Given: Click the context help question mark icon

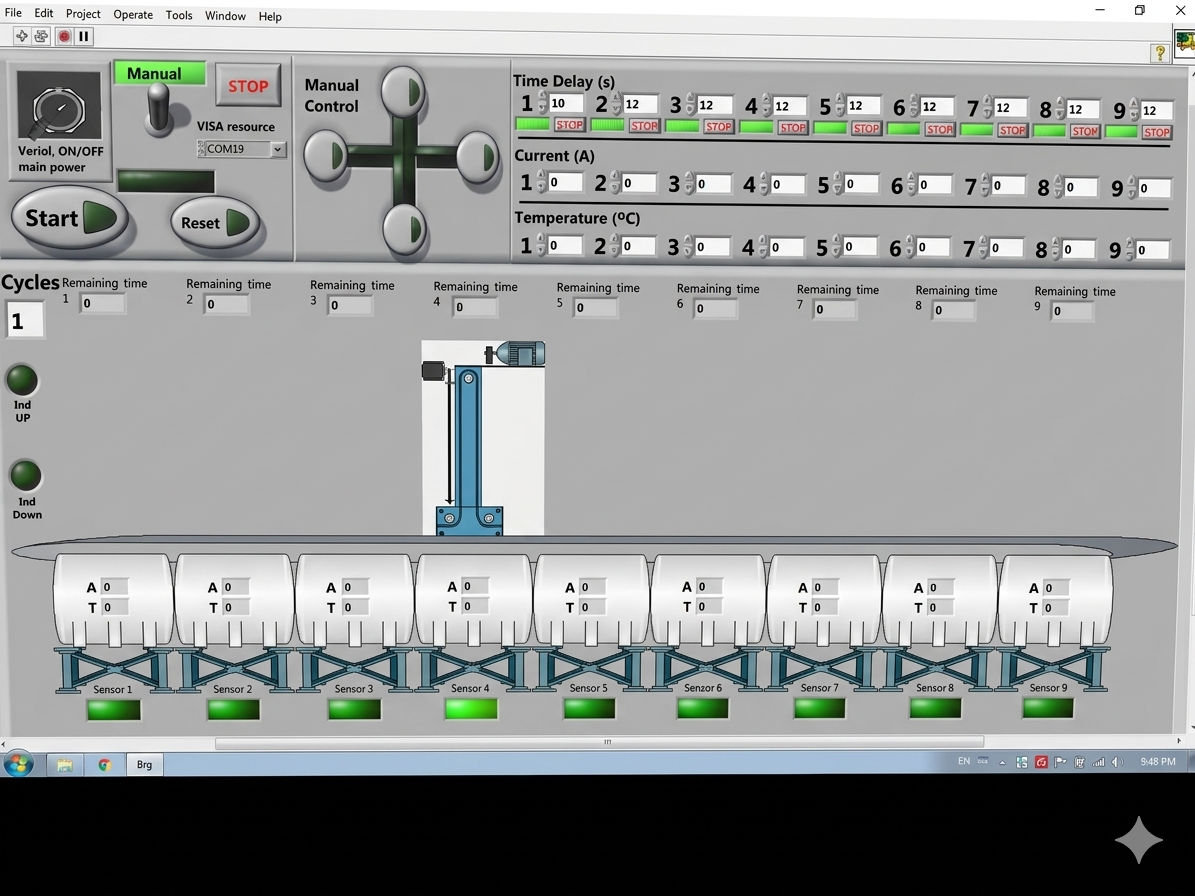Looking at the screenshot, I should click(1160, 53).
